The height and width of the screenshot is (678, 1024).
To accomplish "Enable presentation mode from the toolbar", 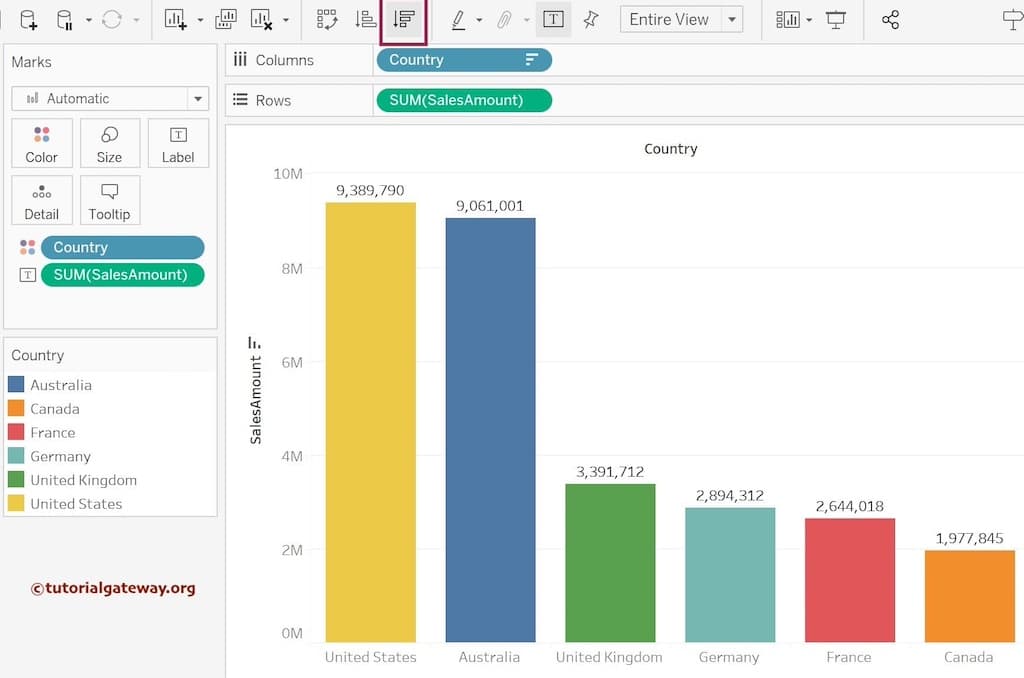I will pos(836,19).
